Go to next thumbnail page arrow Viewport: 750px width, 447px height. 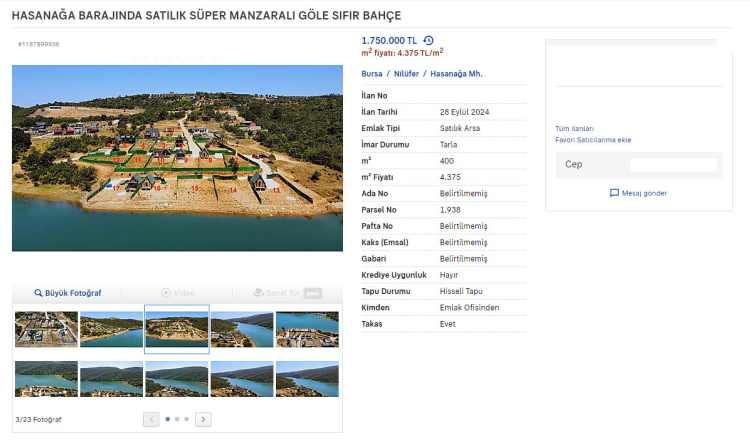(x=203, y=419)
